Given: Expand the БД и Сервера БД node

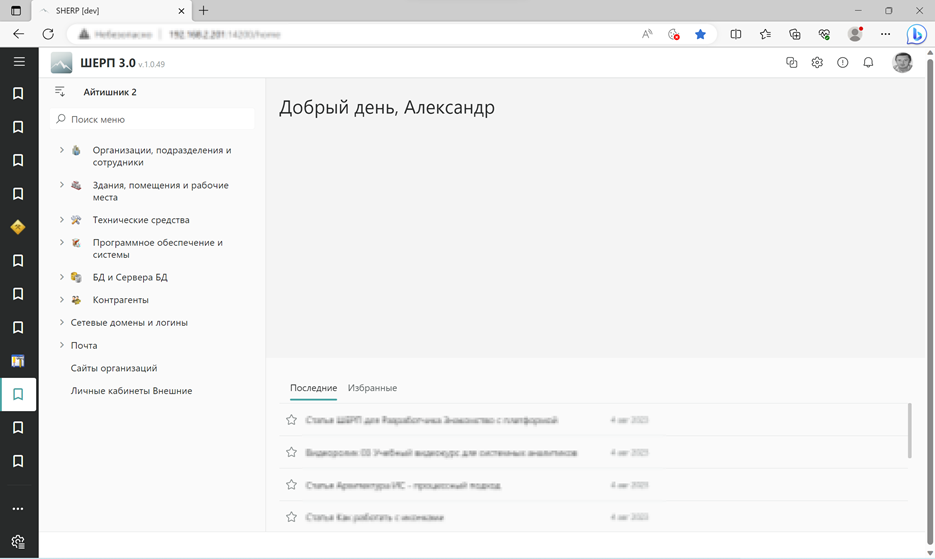Looking at the screenshot, I should [62, 277].
